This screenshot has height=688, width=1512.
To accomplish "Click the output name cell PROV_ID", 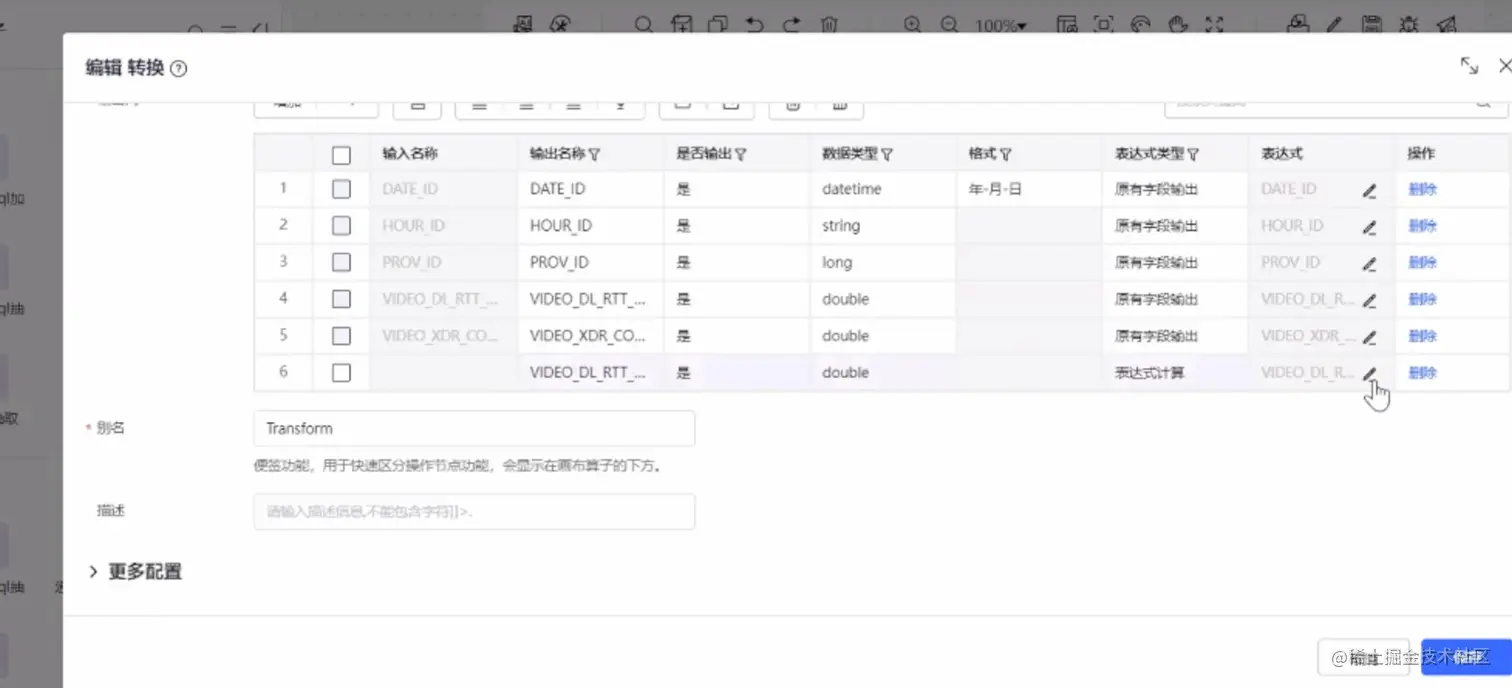I will [x=591, y=262].
